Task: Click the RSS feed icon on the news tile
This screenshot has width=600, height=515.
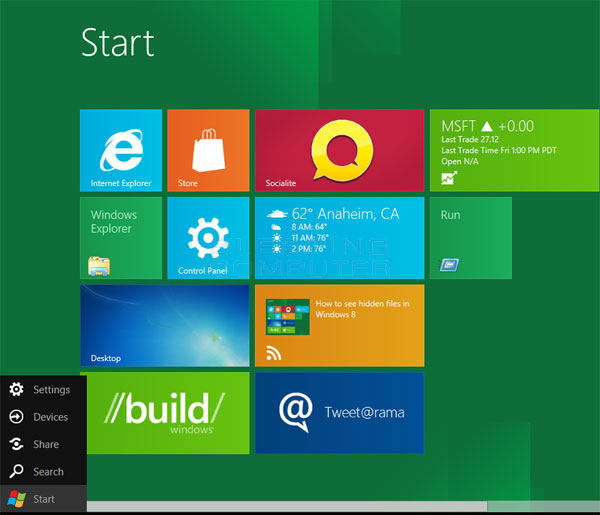Action: (274, 354)
